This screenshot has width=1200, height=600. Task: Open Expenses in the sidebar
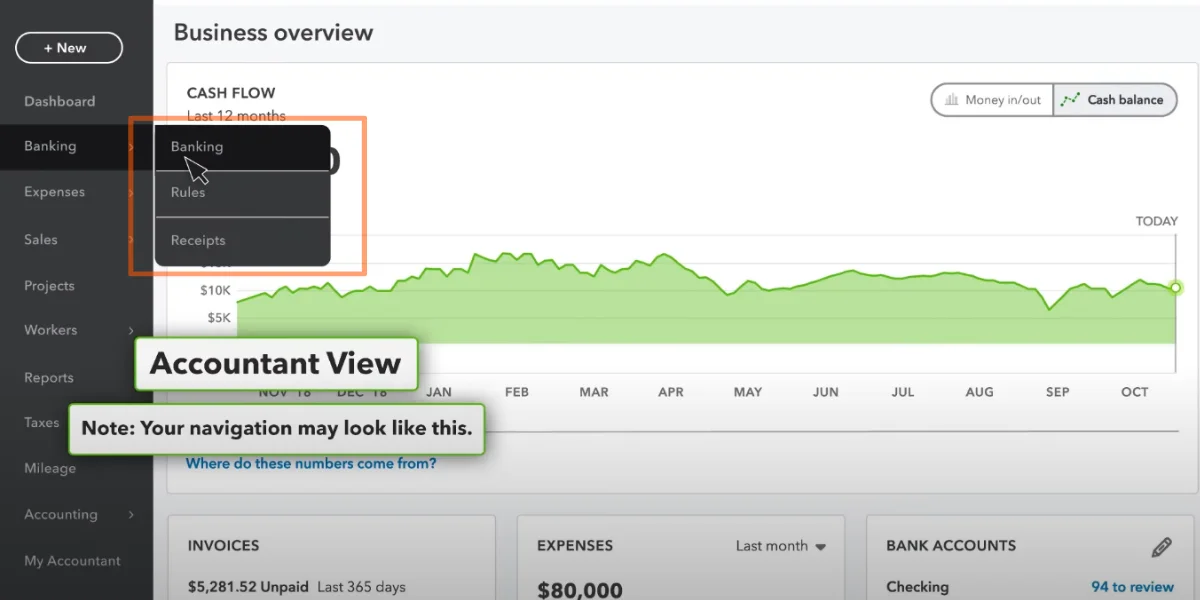click(54, 192)
